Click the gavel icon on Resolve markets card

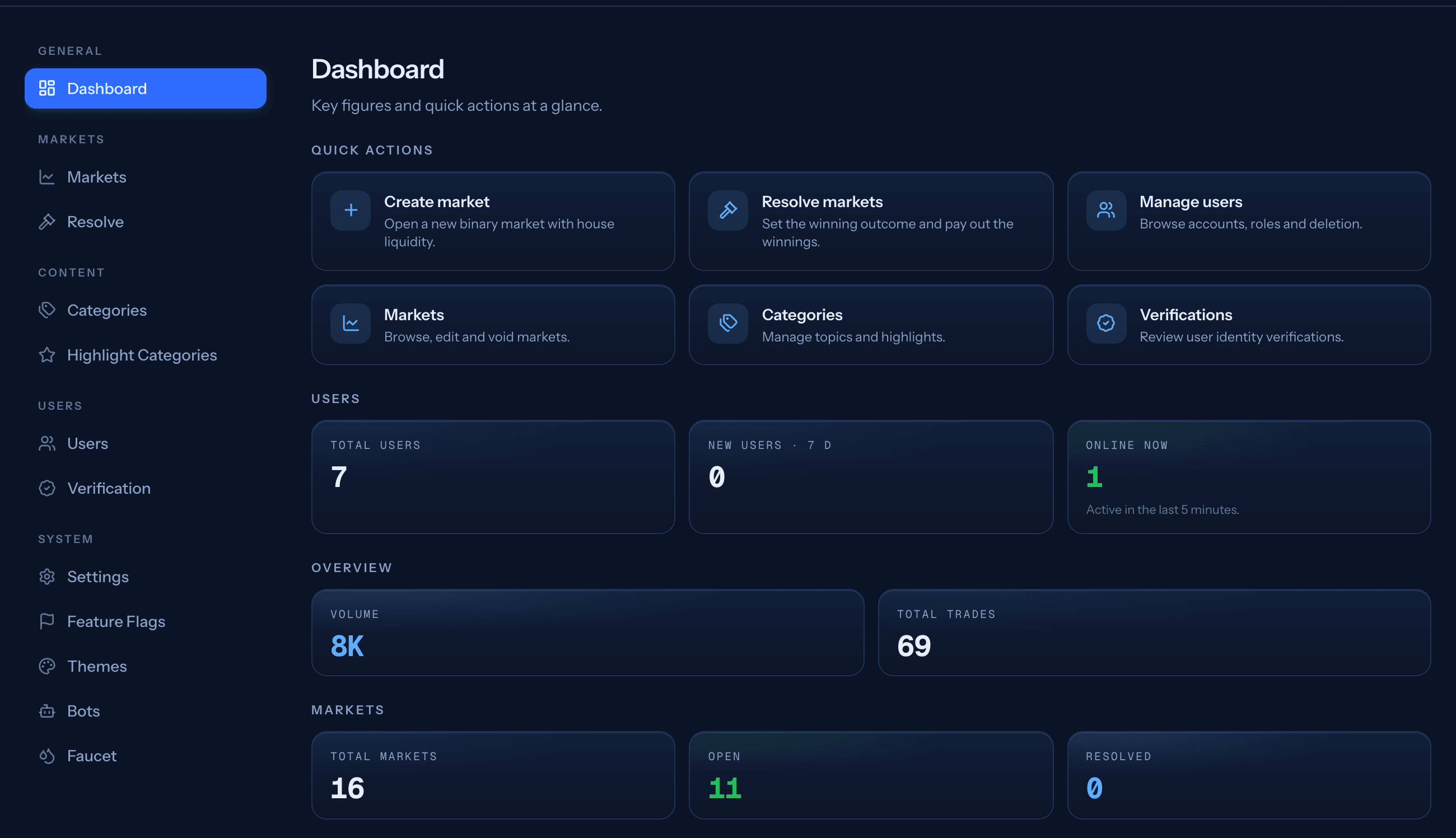[727, 210]
